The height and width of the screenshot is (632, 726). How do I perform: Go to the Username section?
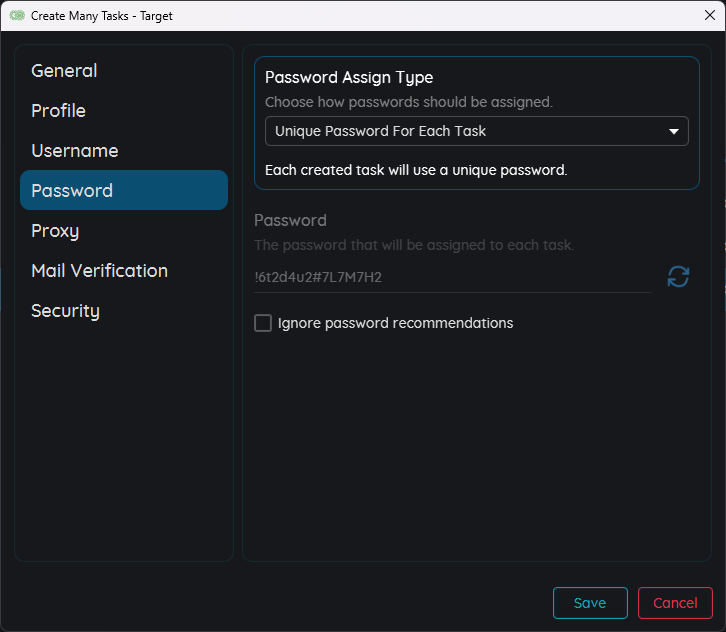coord(74,151)
